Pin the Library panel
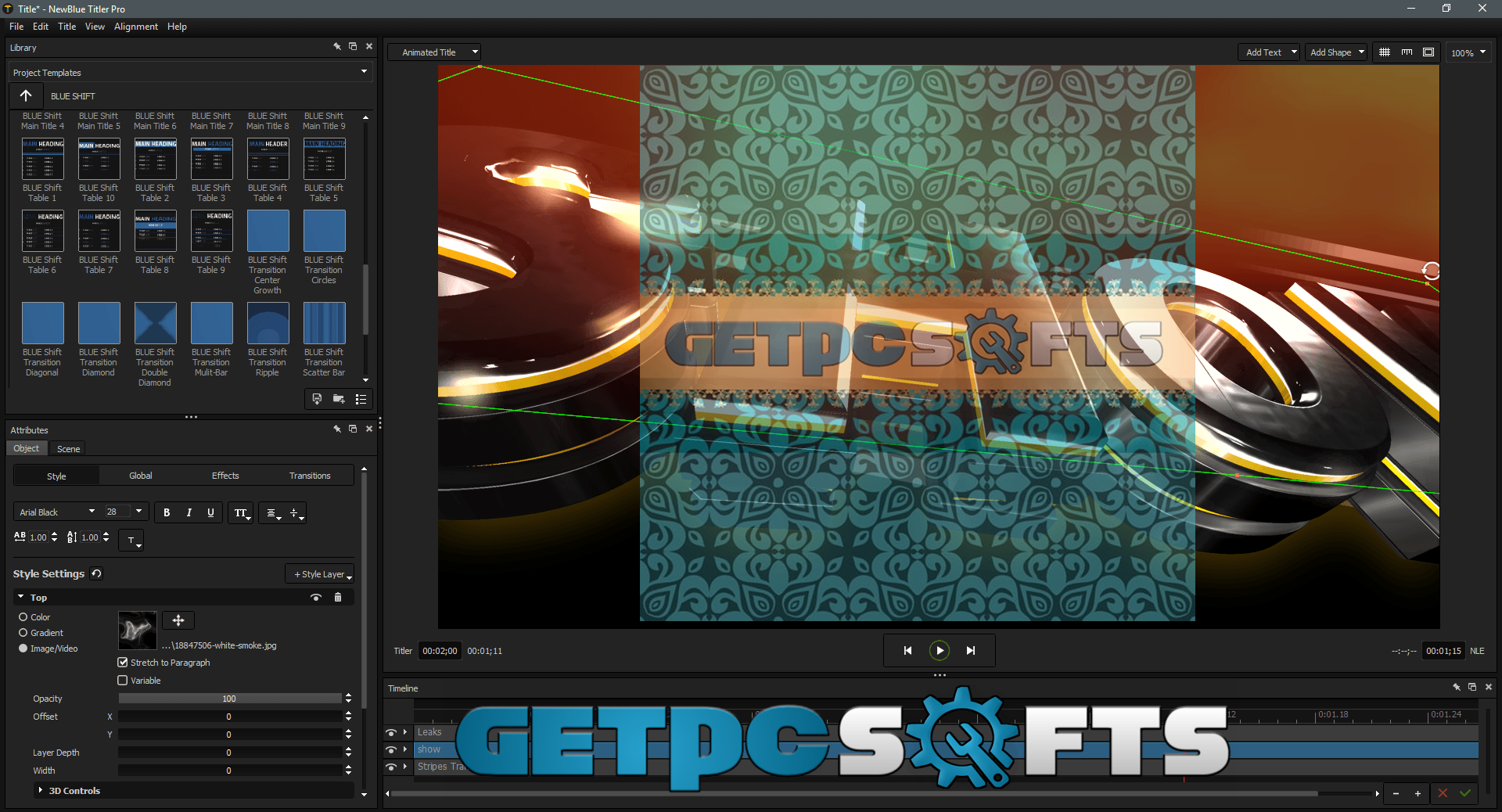Screen dimensions: 1502x812 pos(337,47)
